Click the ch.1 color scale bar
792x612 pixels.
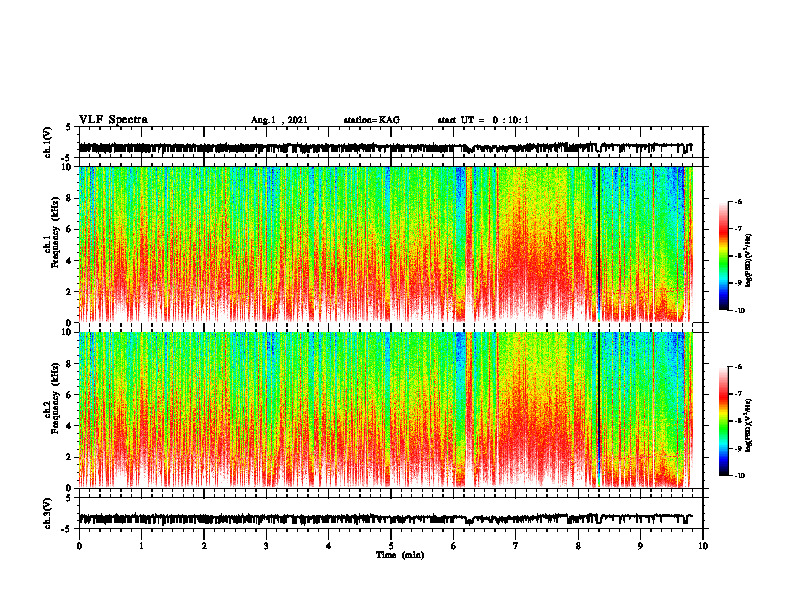point(723,256)
